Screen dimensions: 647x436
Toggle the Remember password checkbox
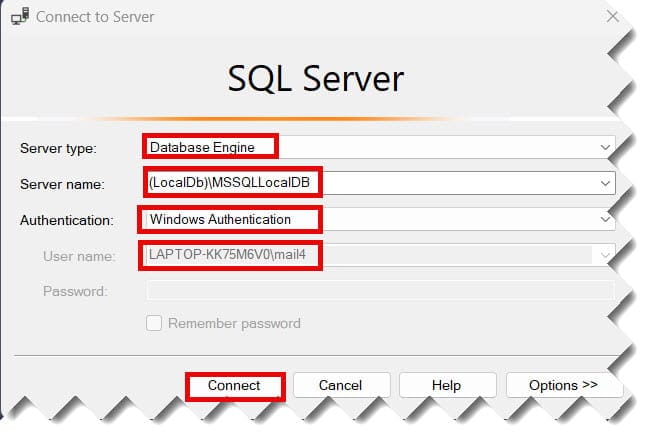(154, 323)
